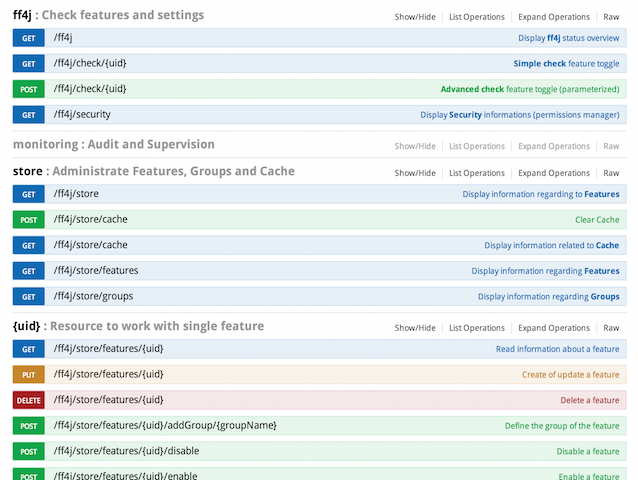Click the /ff4j/store/features/{uid}/disable endpoint path
638x480 pixels.
coord(126,451)
